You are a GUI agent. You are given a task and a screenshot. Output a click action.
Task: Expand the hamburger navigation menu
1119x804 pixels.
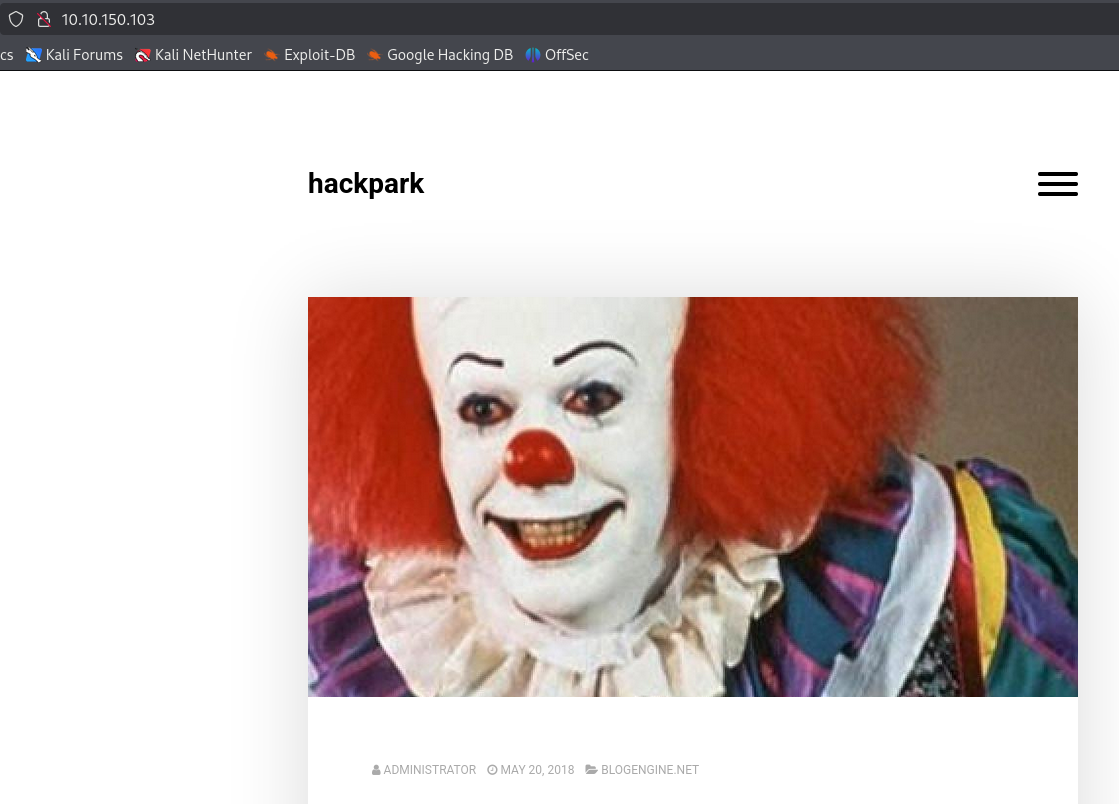pyautogui.click(x=1057, y=184)
